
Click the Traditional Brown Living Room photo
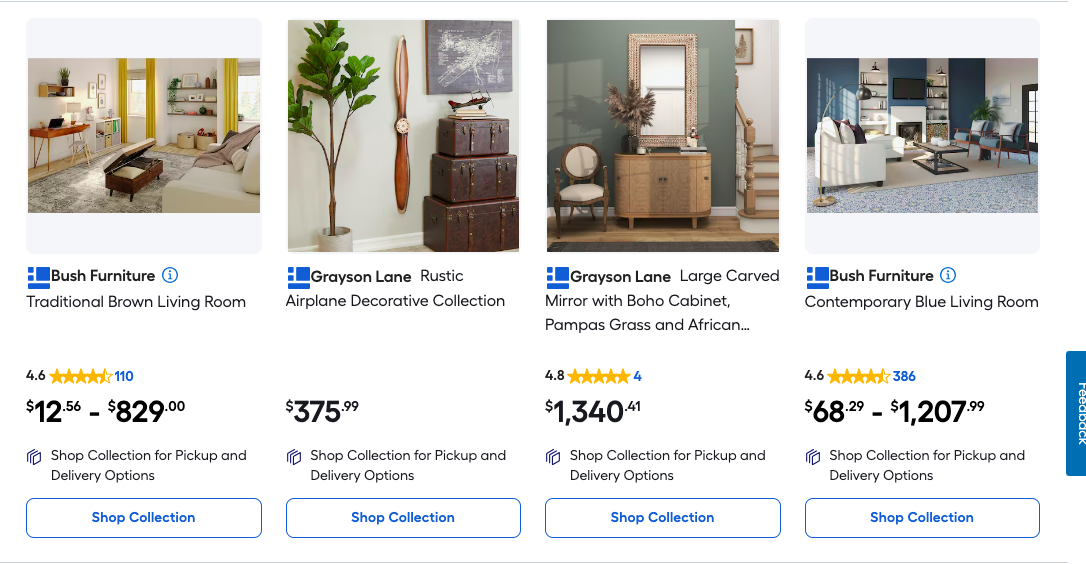click(144, 135)
